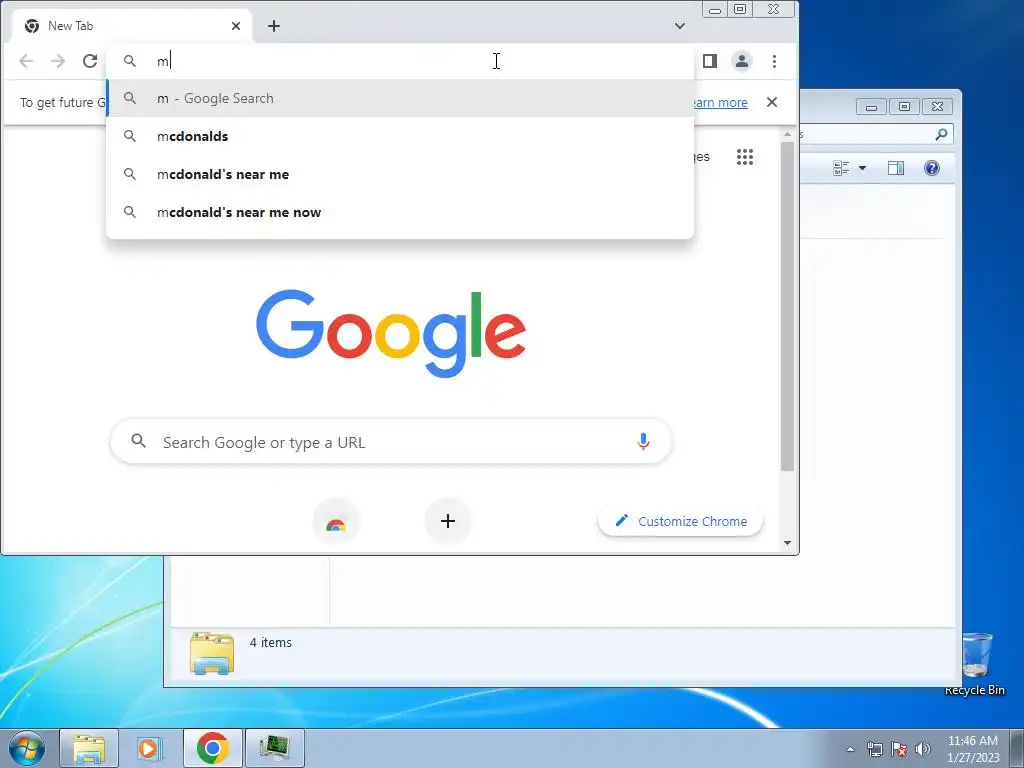Choose the 'm - Google Search' suggestion
1024x768 pixels.
pyautogui.click(x=400, y=98)
